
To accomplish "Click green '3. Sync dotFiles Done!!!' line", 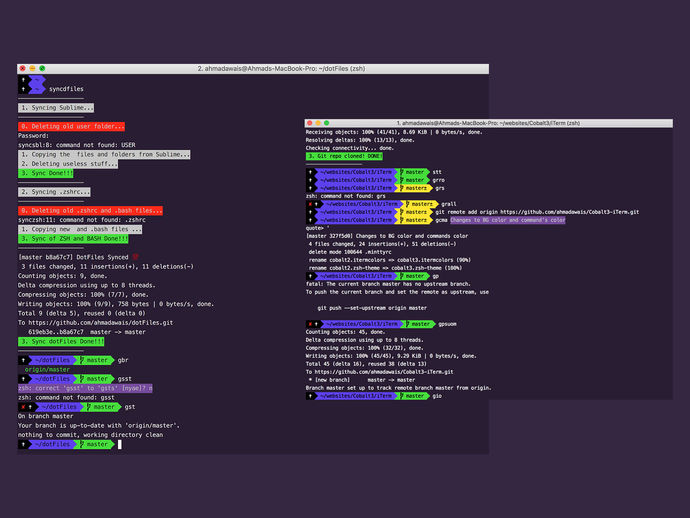I will pyautogui.click(x=61, y=342).
